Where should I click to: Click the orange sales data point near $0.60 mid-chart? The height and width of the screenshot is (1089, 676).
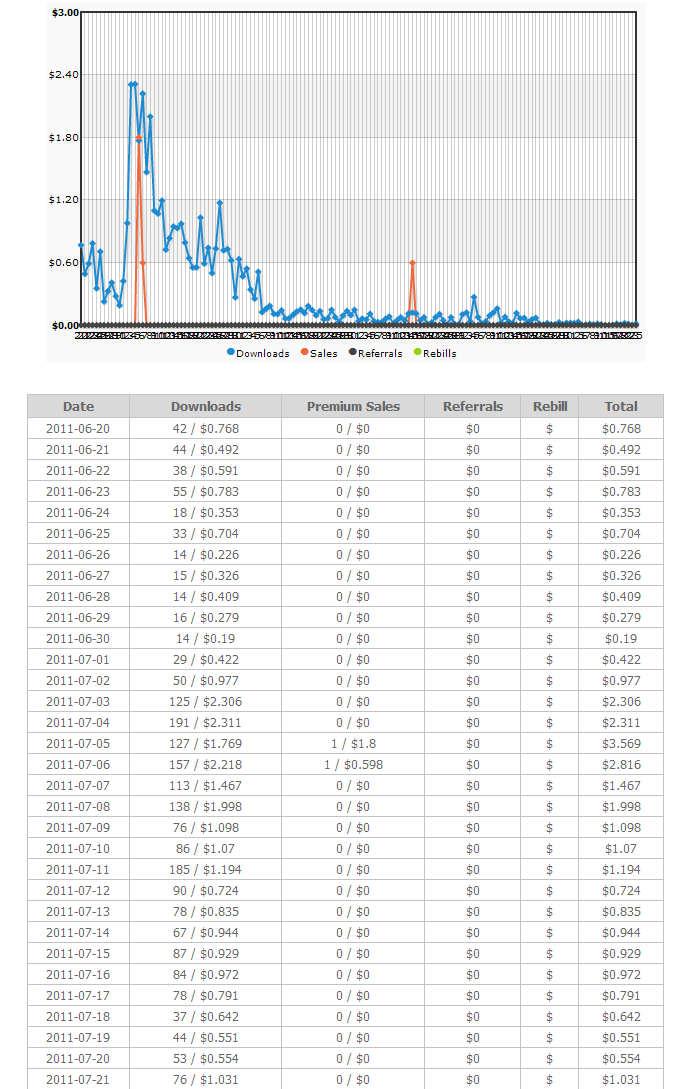click(413, 263)
